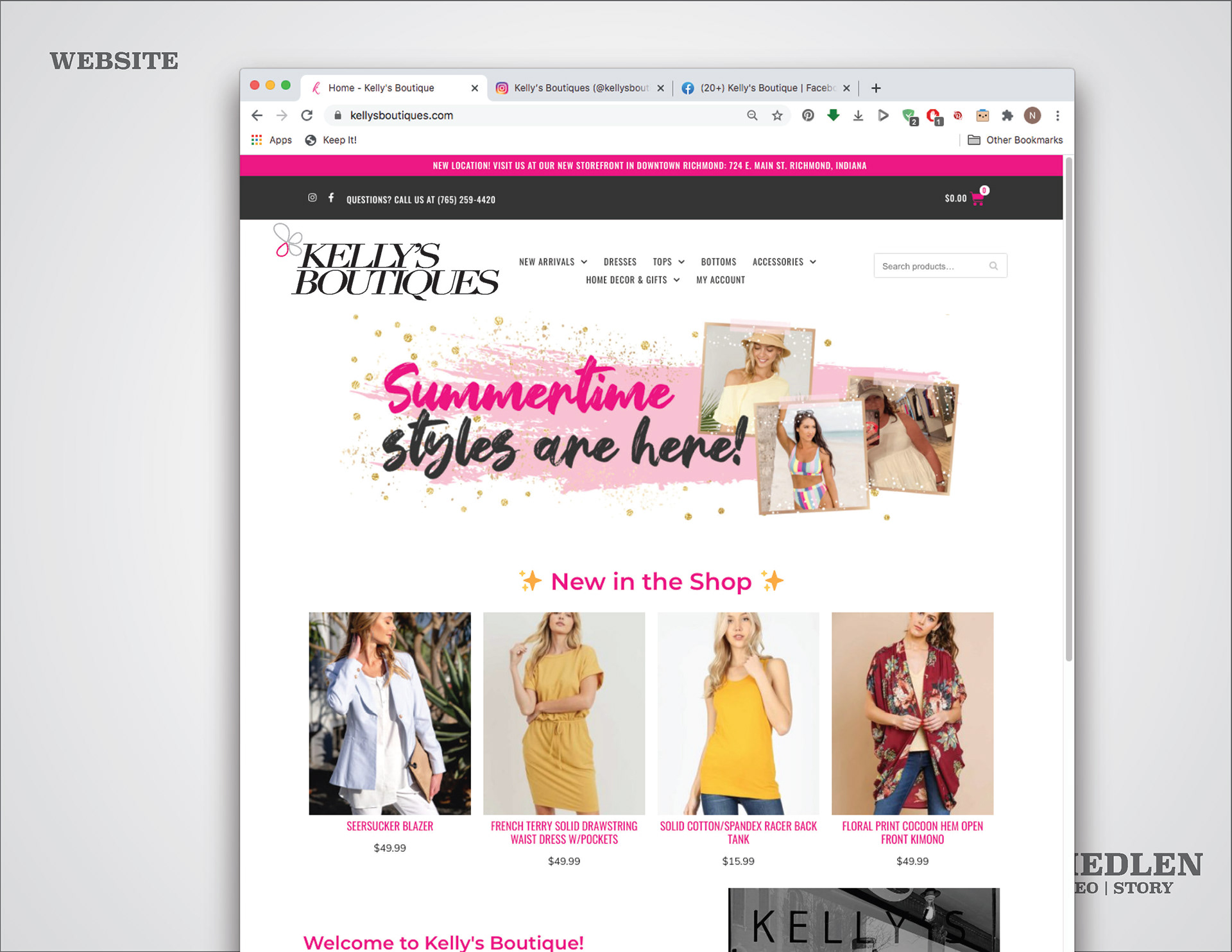
Task: Click the Pinterest extension icon
Action: tap(808, 115)
